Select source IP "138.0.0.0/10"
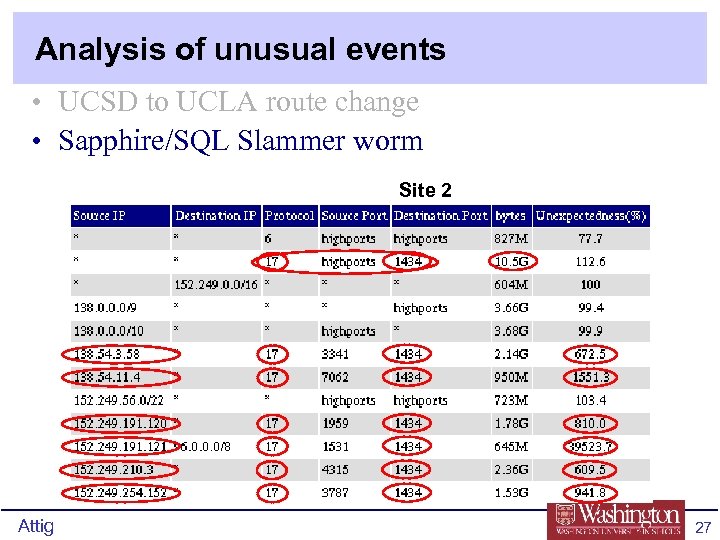The image size is (720, 540). click(109, 331)
